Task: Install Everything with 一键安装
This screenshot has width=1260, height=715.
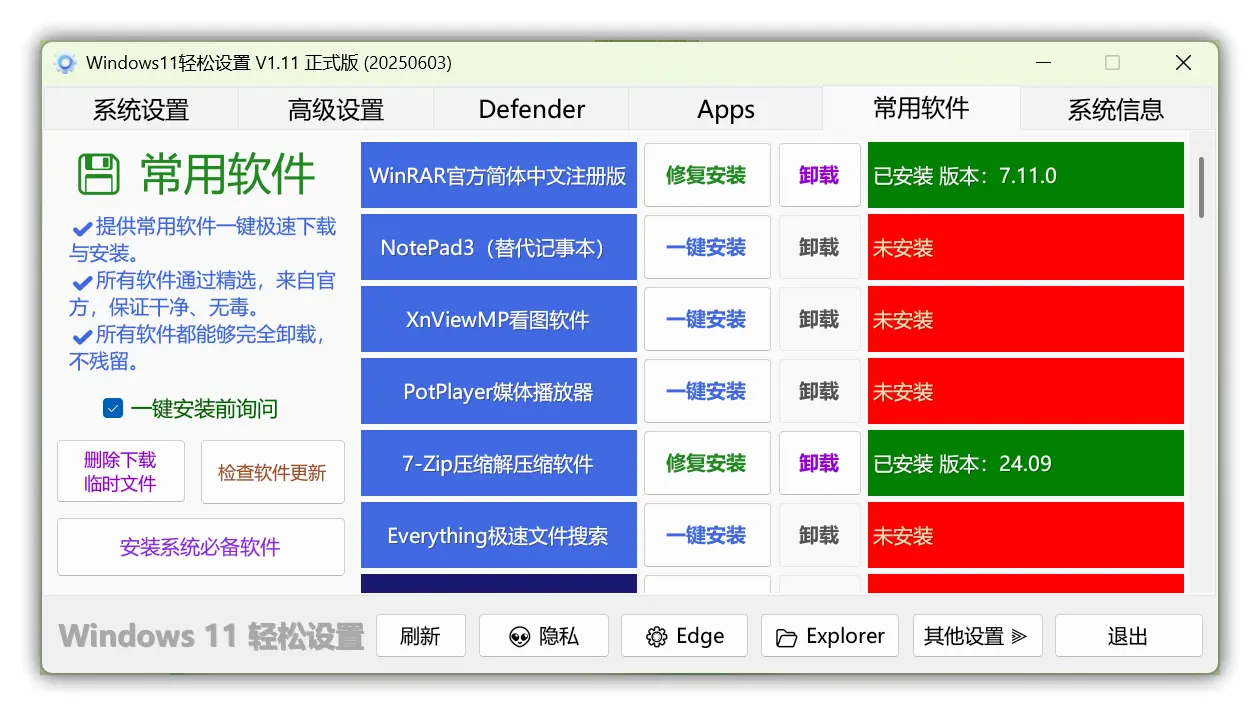Action: pos(707,535)
